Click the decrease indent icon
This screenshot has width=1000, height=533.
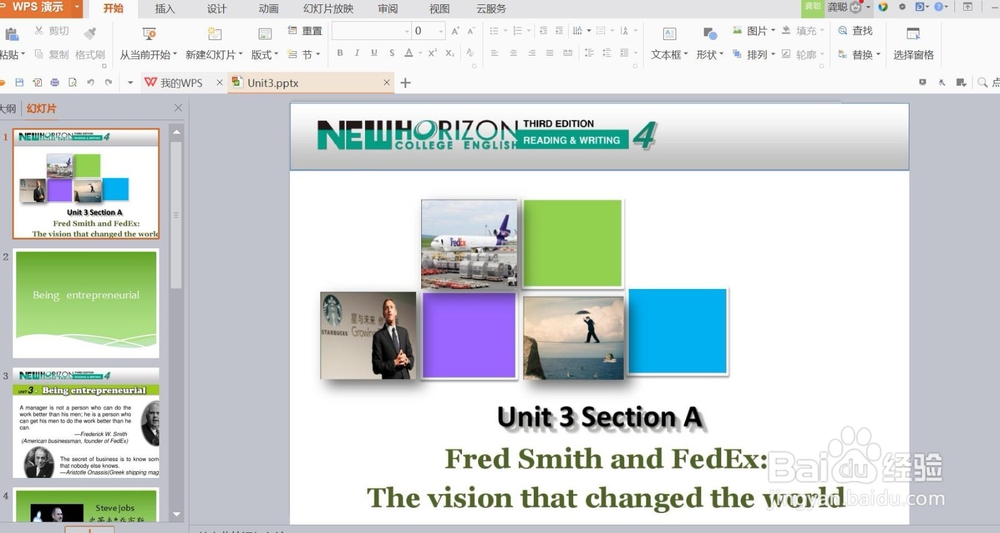coord(543,31)
